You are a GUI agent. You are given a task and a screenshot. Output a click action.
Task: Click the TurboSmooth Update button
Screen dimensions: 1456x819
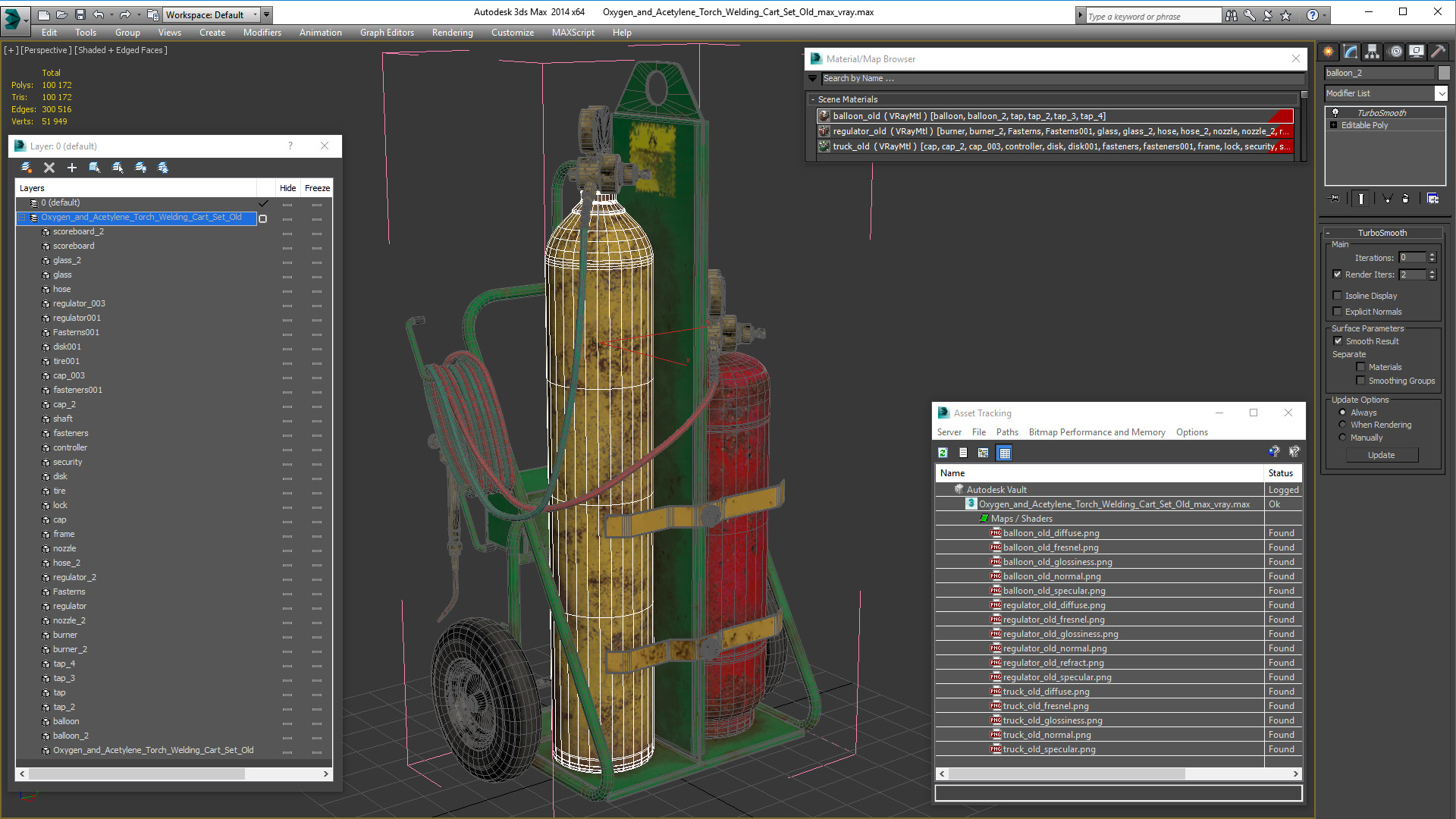1381,455
